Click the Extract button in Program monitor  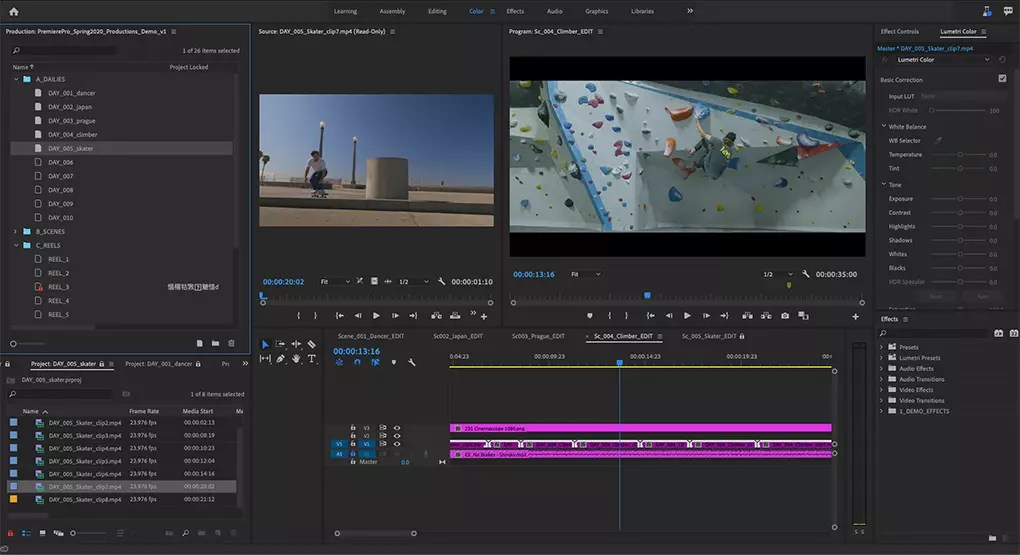pos(766,316)
